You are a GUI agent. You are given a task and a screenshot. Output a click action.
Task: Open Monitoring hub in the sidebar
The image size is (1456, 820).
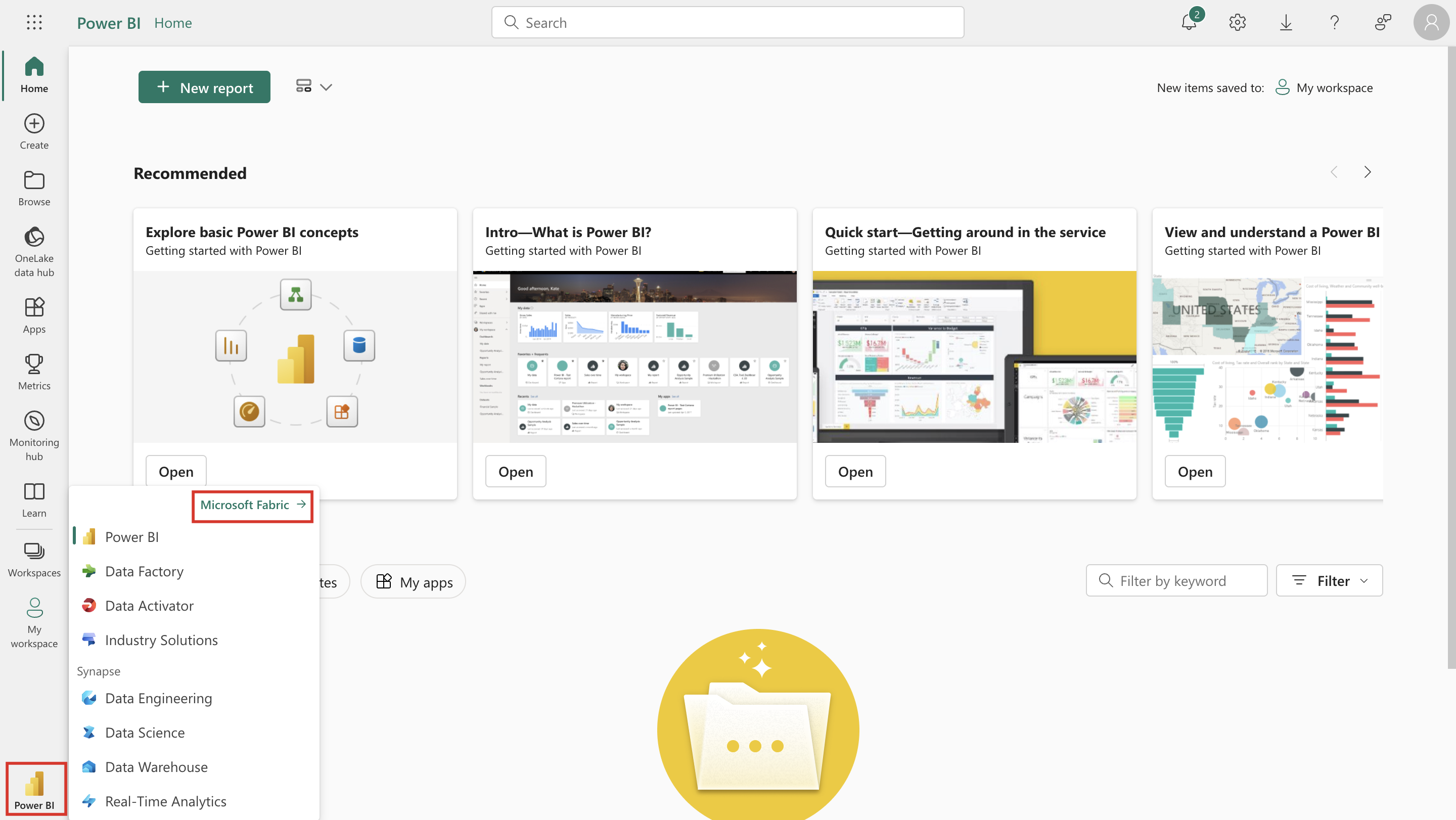(x=34, y=436)
